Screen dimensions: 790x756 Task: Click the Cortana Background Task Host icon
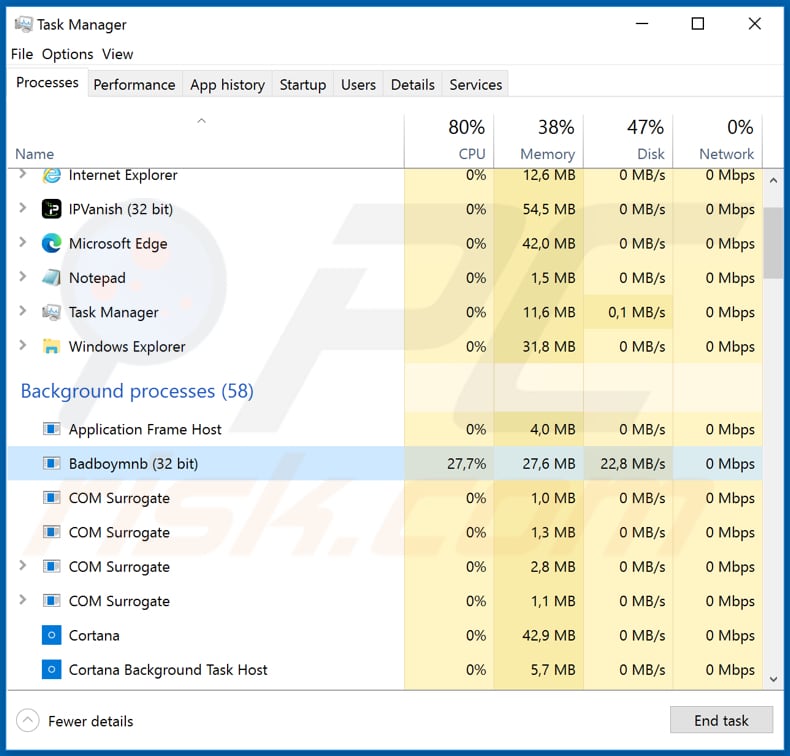[x=51, y=669]
